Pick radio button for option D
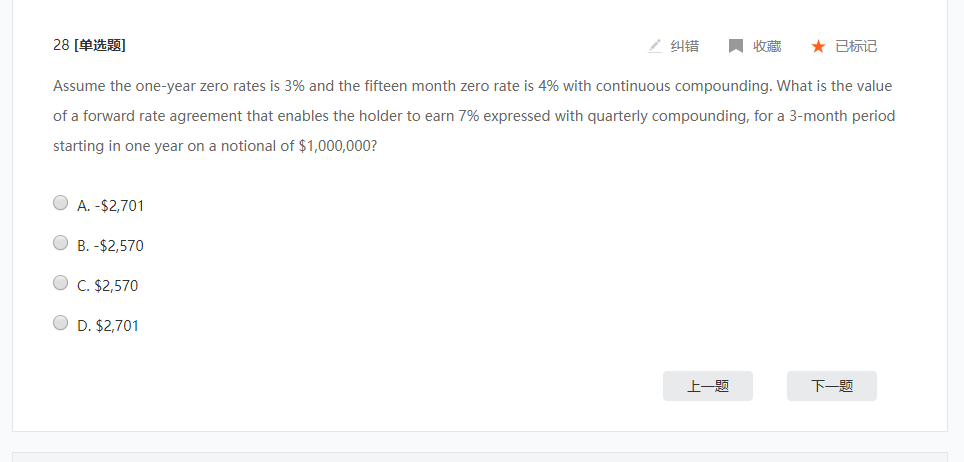The width and height of the screenshot is (964, 462). point(60,323)
